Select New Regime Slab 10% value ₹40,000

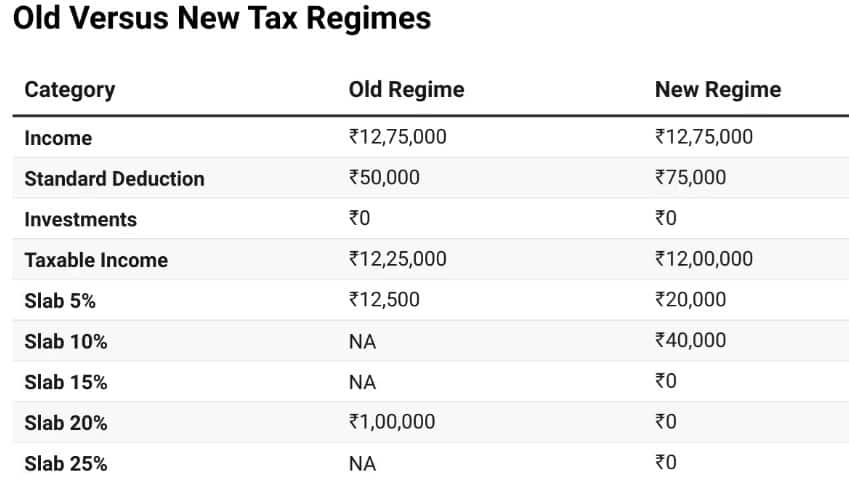690,340
